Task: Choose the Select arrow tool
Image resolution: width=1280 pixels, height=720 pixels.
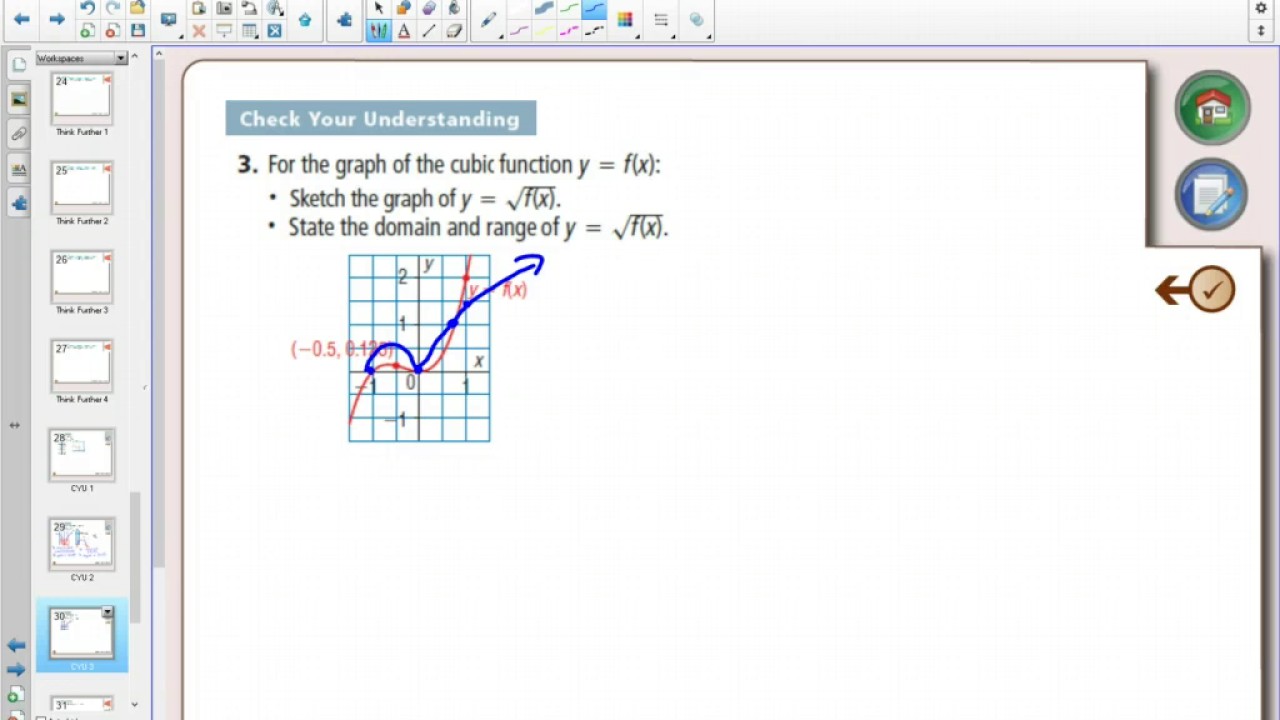Action: 378,8
